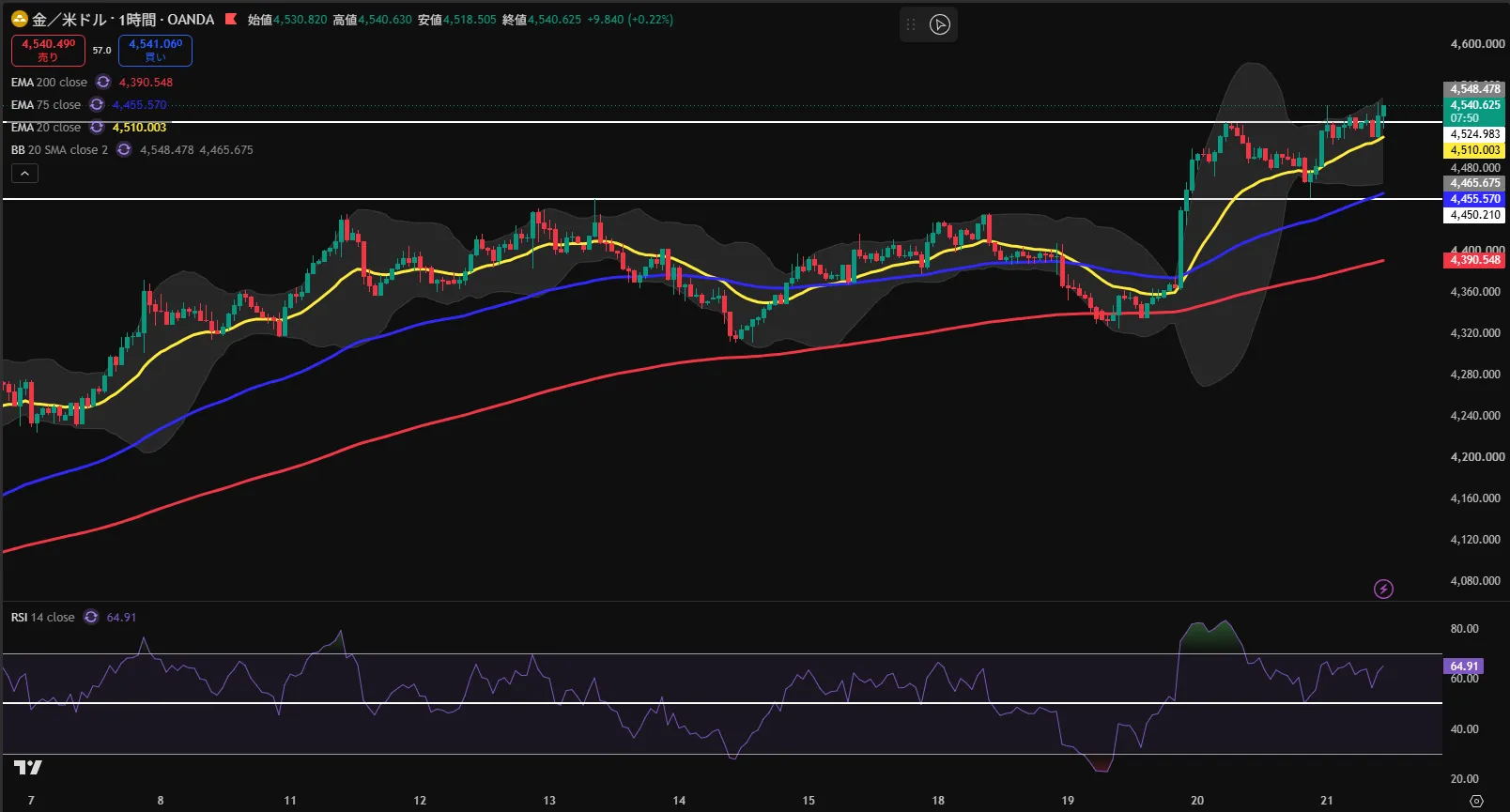Select the EMA 200 close legend label
The height and width of the screenshot is (812, 1510).
(x=49, y=83)
